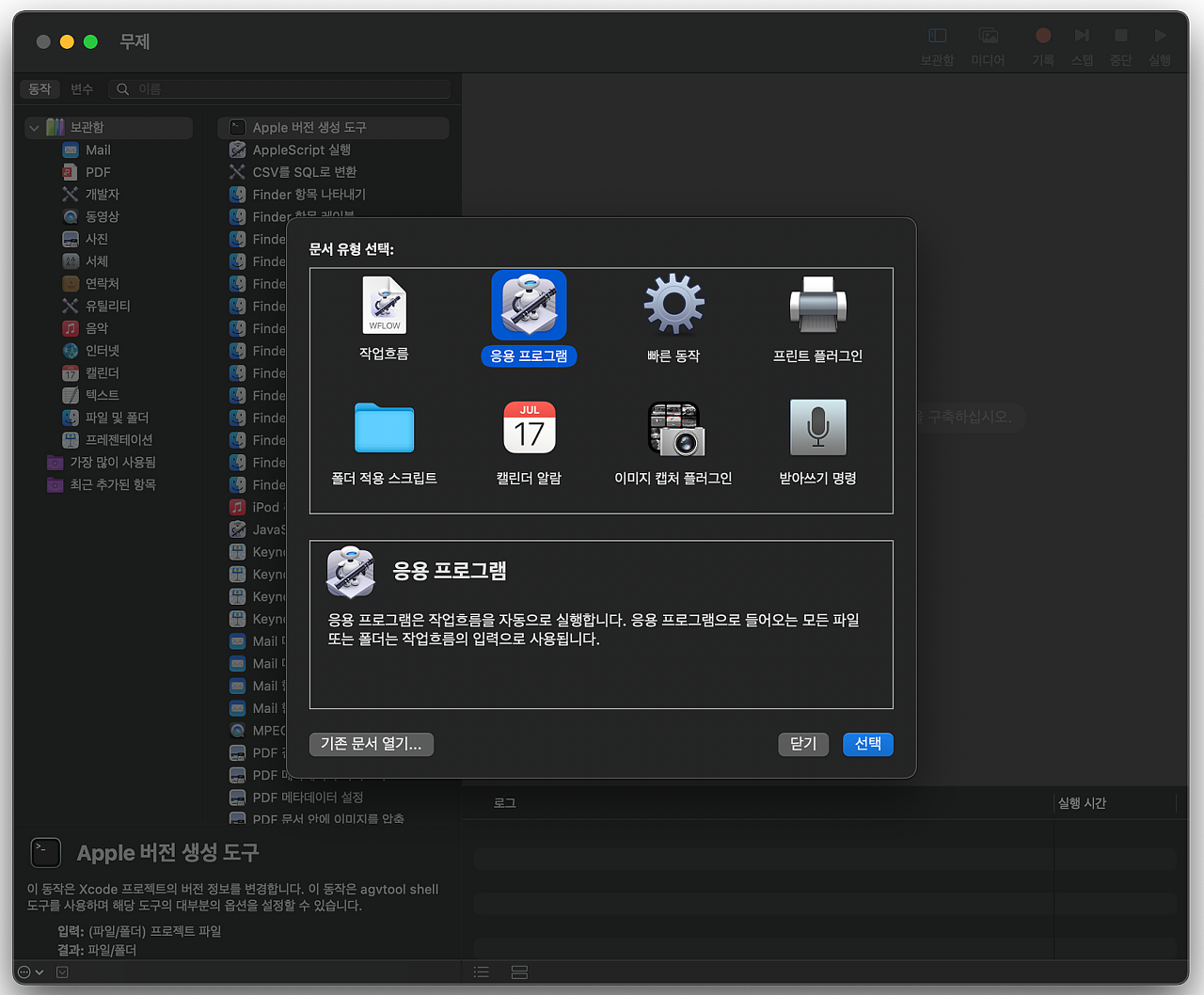
Task: Show log list view icon
Action: (482, 972)
